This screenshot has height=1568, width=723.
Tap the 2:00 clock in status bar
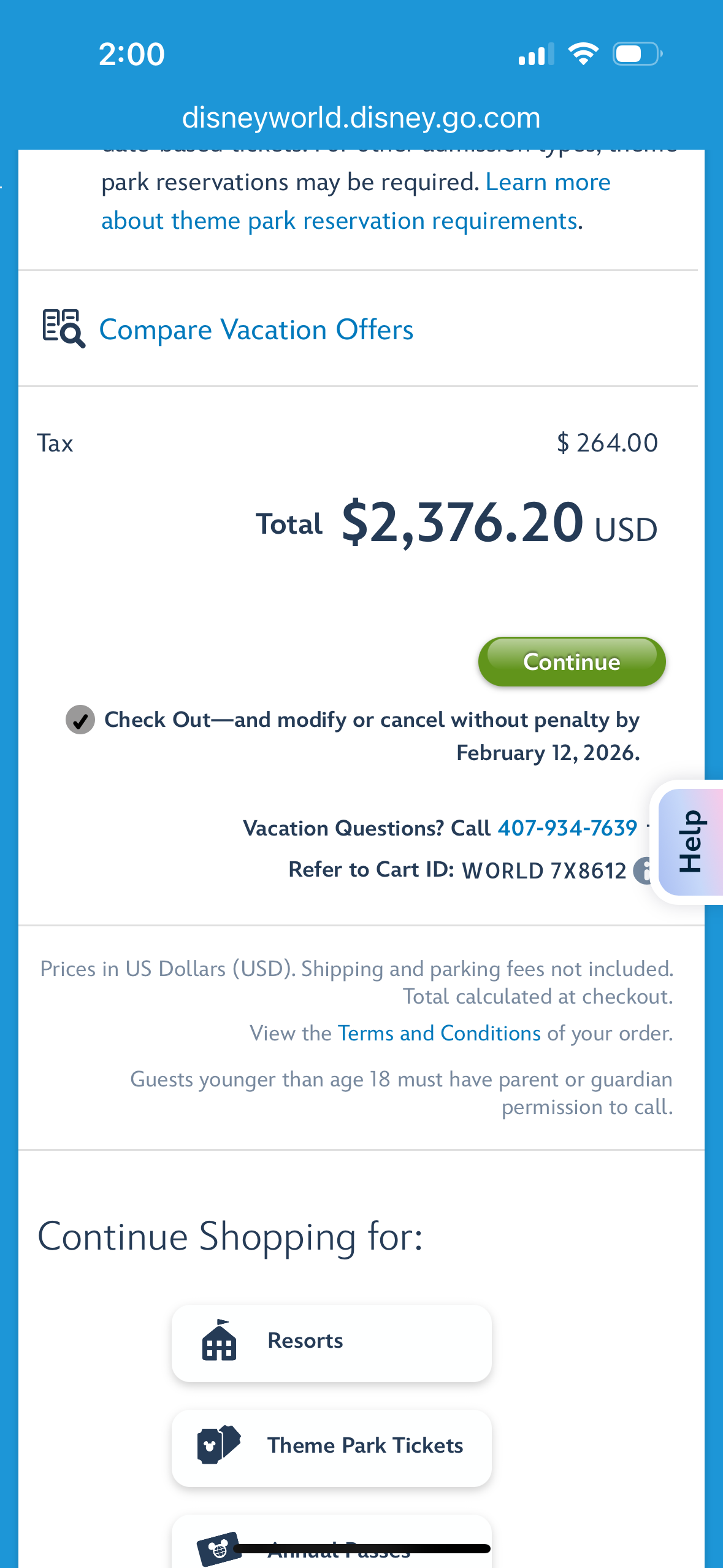coord(132,54)
